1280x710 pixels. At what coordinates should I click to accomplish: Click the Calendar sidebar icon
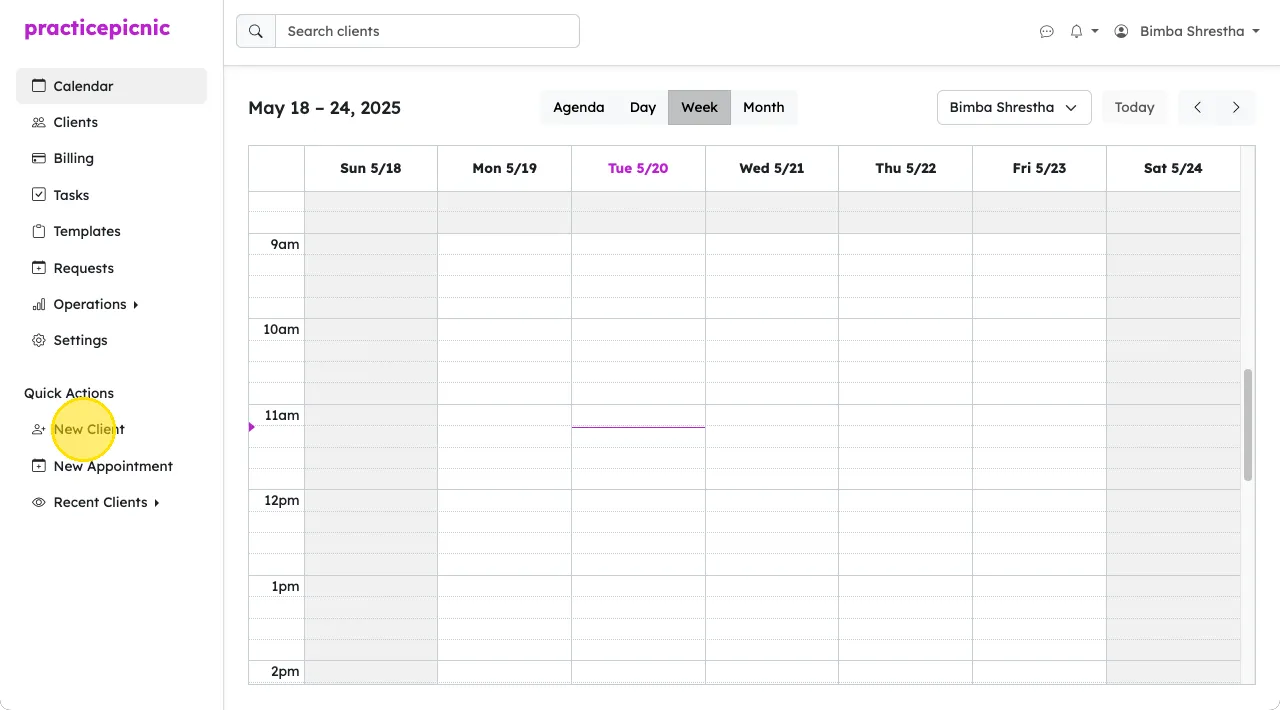(x=39, y=86)
